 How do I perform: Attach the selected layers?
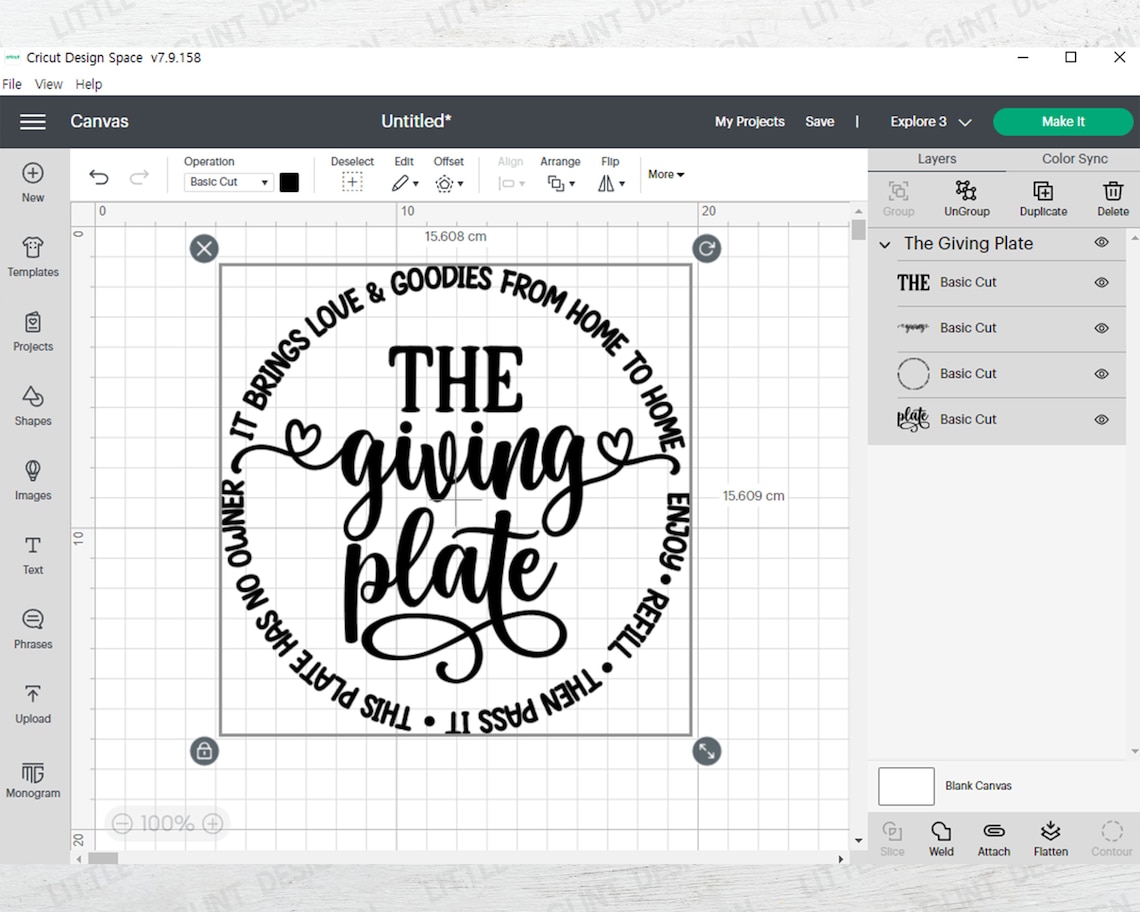click(x=994, y=838)
